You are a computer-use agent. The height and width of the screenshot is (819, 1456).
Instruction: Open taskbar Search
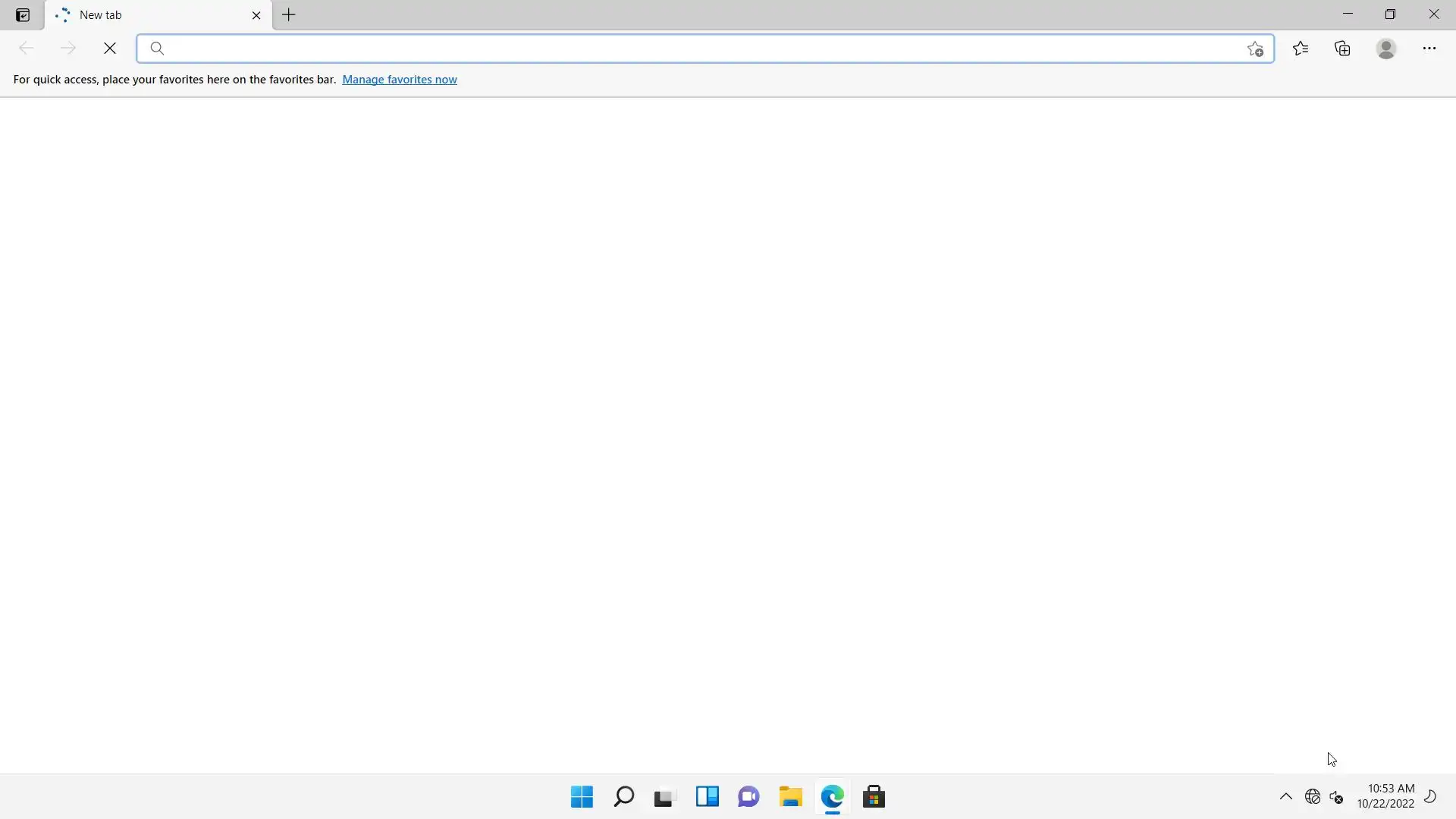point(623,797)
